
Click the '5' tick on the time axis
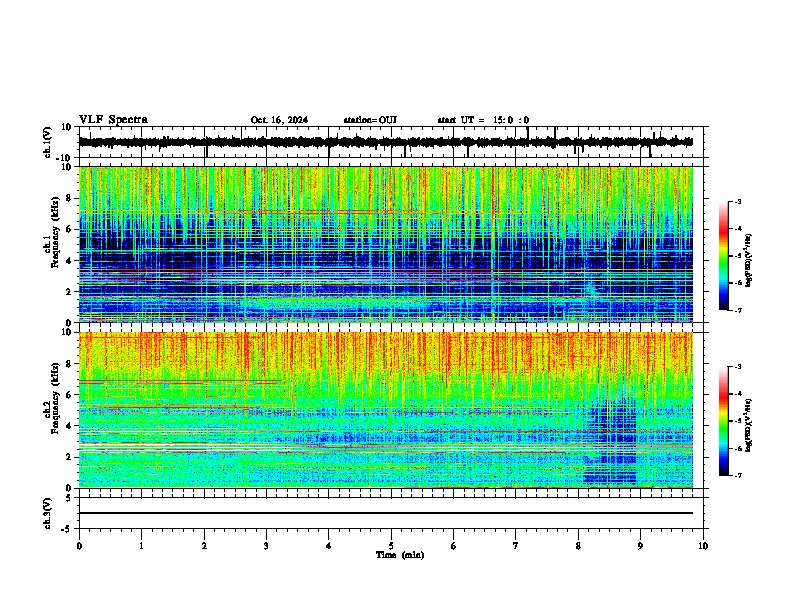(x=391, y=546)
